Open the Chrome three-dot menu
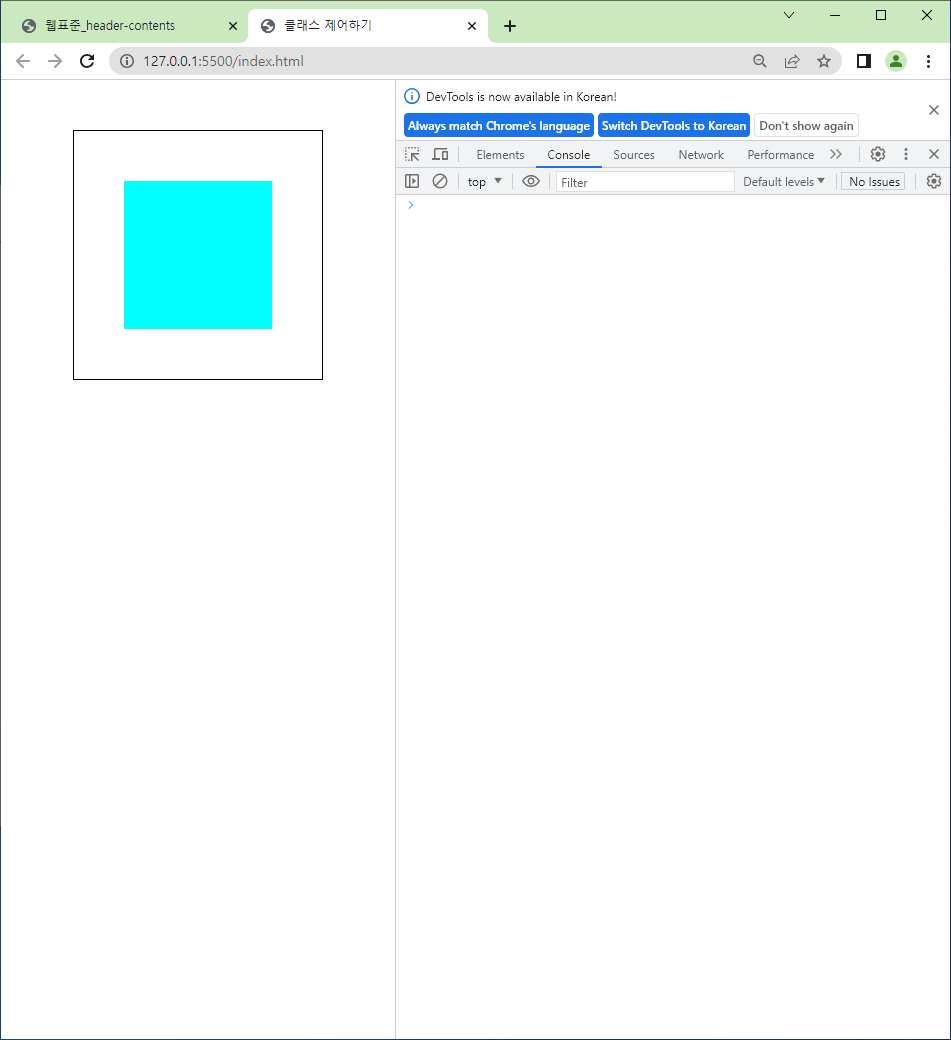This screenshot has height=1040, width=951. click(928, 61)
